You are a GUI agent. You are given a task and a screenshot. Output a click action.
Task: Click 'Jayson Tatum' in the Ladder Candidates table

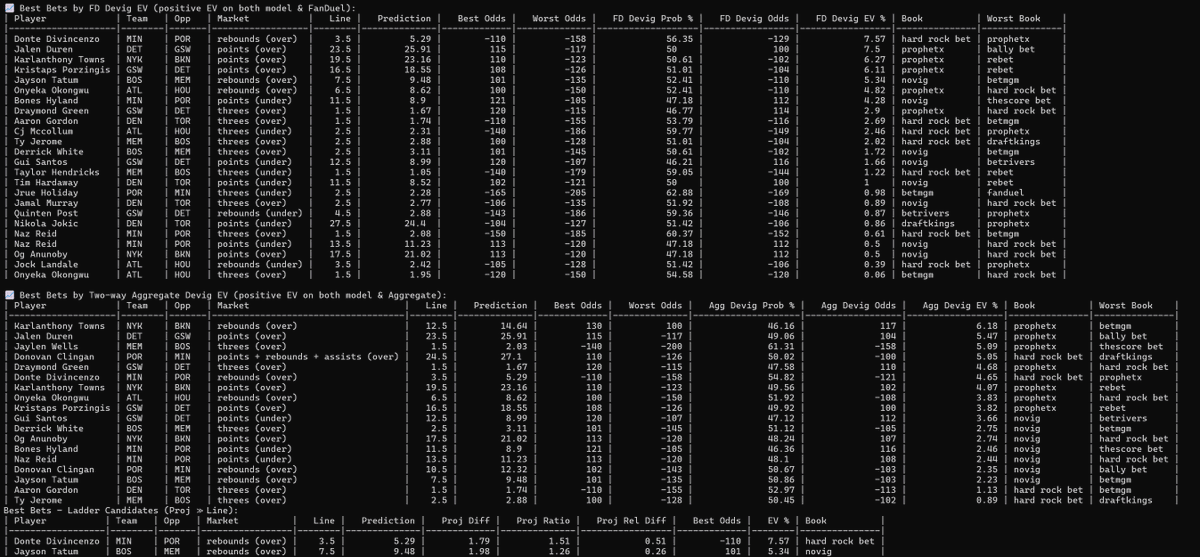(x=45, y=551)
